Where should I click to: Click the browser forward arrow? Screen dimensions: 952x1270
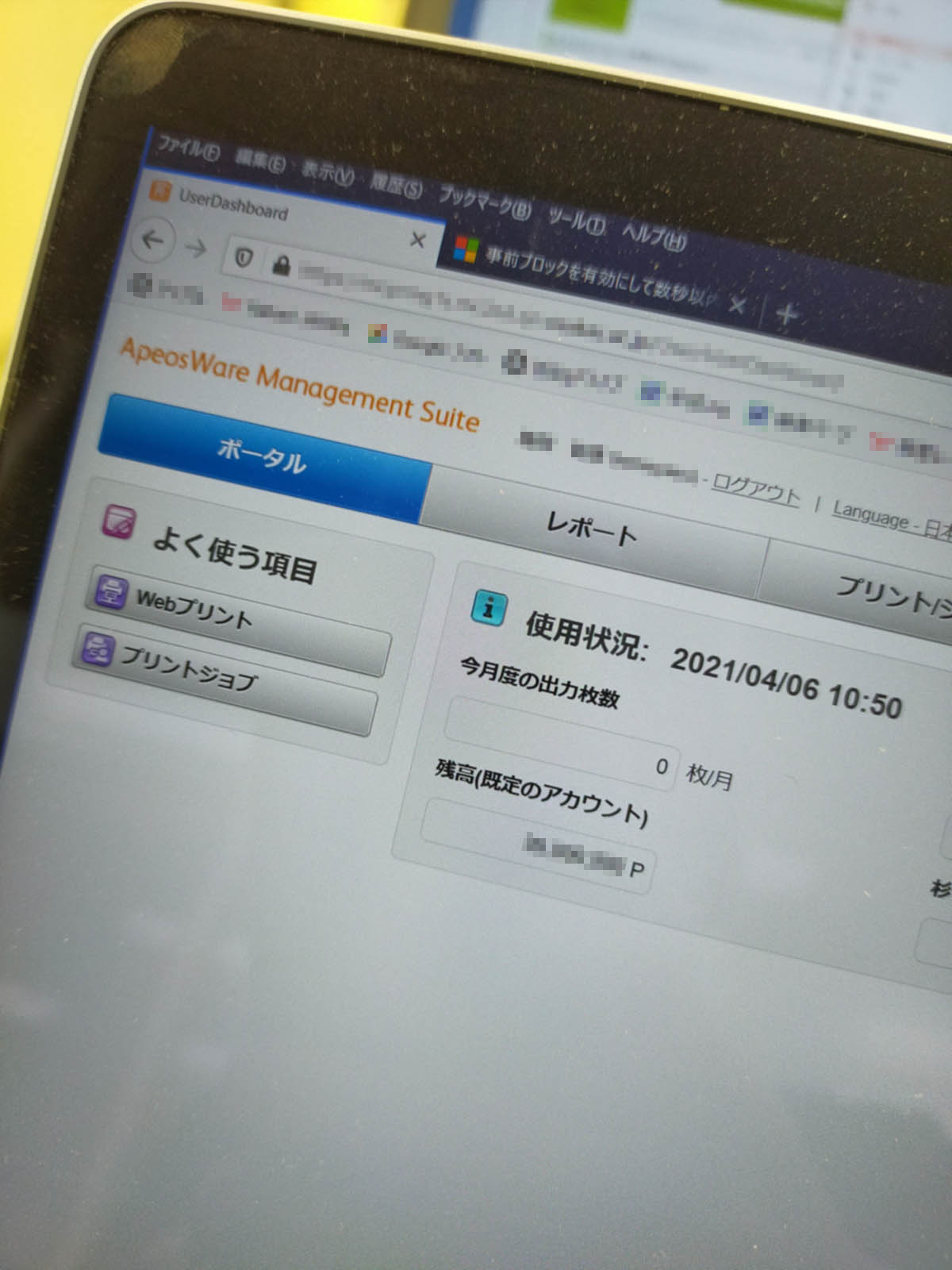(195, 248)
